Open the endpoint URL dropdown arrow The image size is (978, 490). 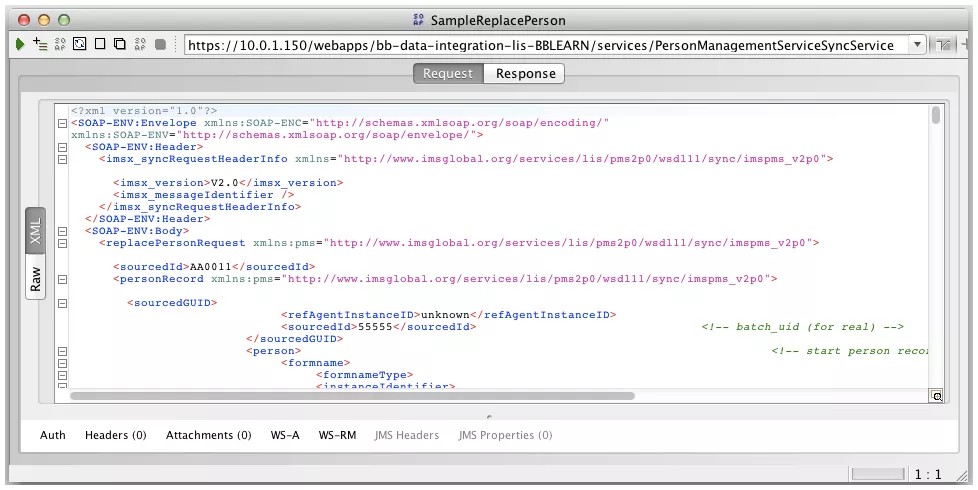tap(917, 45)
